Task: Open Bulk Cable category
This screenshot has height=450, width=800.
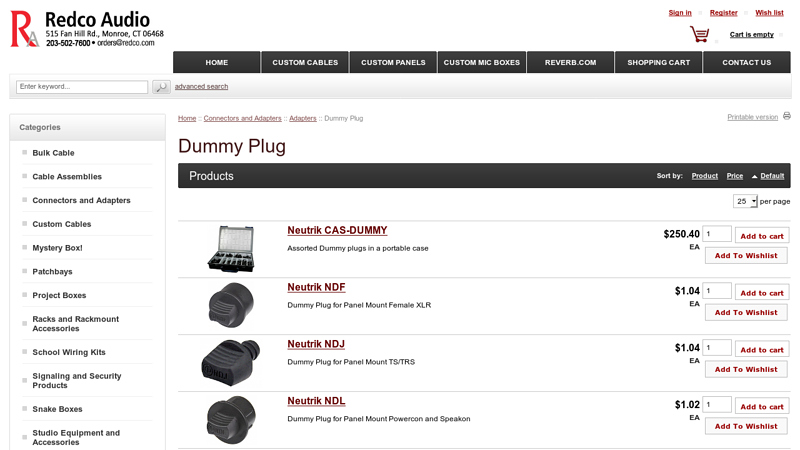Action: click(x=54, y=153)
